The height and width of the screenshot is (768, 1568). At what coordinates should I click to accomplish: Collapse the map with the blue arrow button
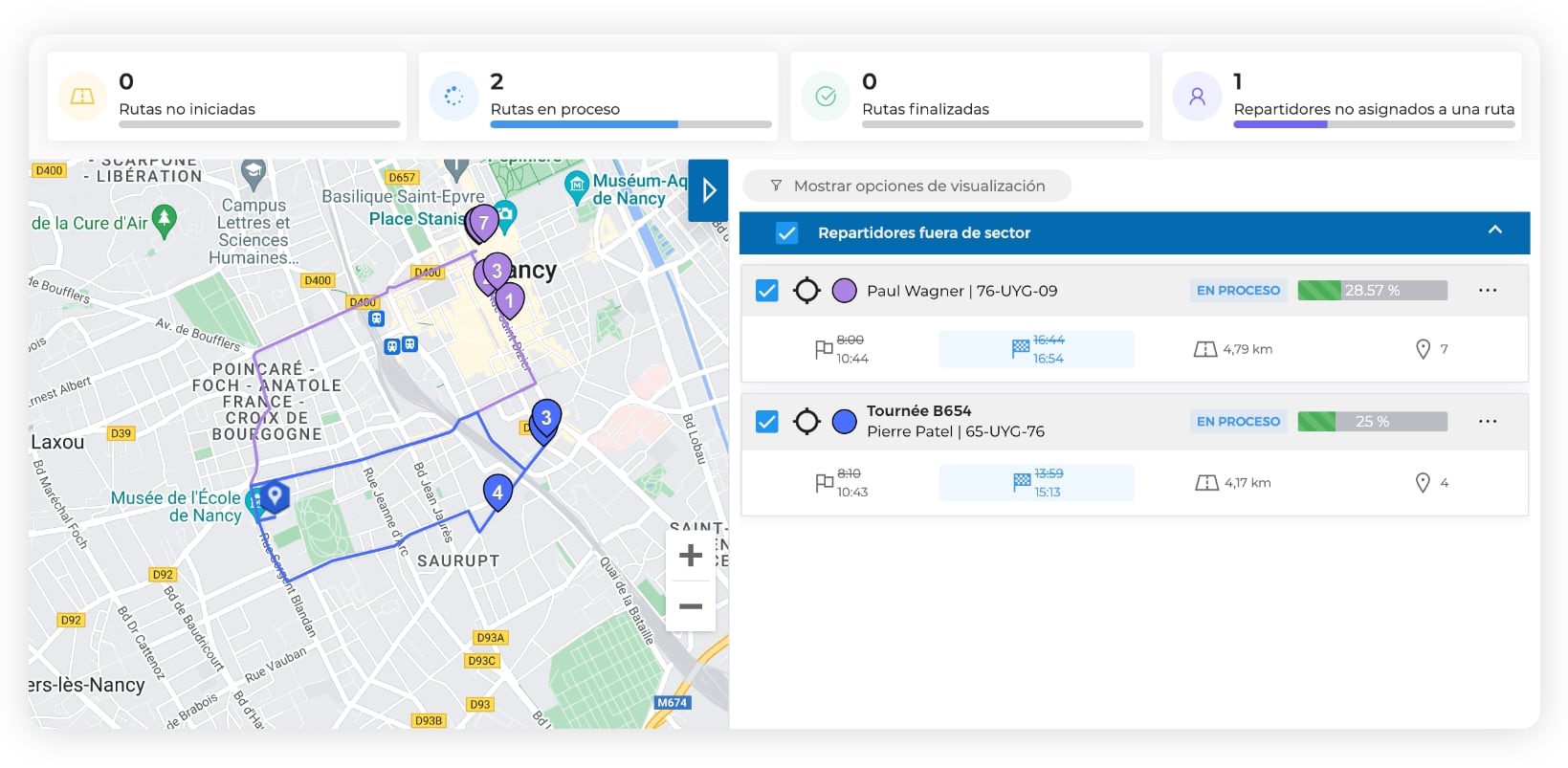[708, 190]
